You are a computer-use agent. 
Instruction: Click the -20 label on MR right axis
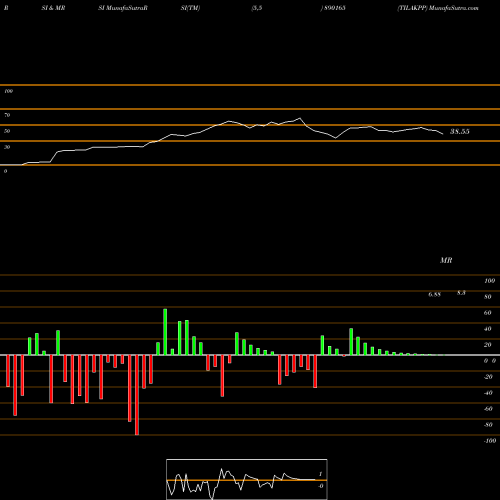coord(488,377)
